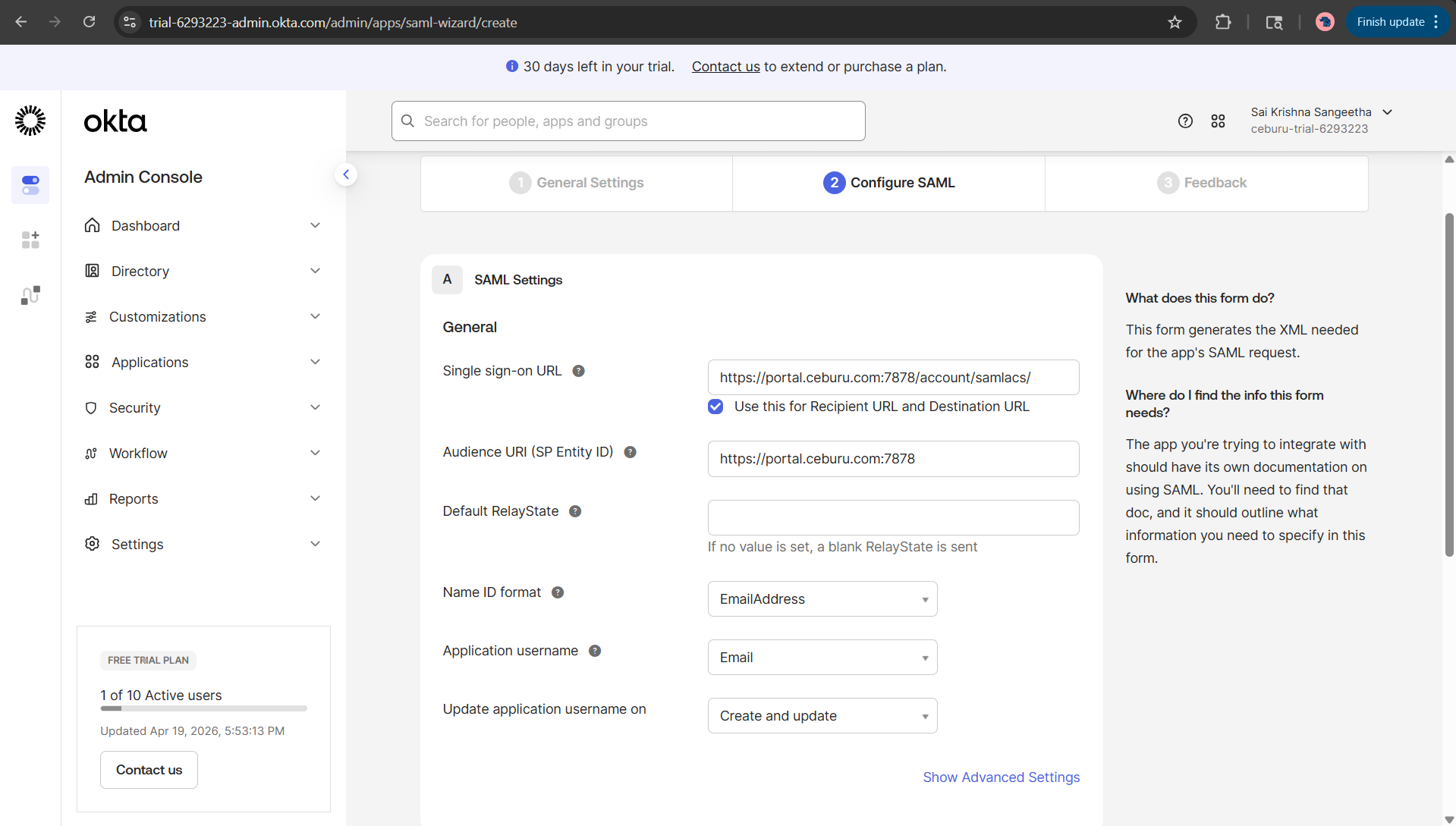This screenshot has height=826, width=1456.
Task: Expand the Applications menu chevron
Action: pyautogui.click(x=316, y=362)
